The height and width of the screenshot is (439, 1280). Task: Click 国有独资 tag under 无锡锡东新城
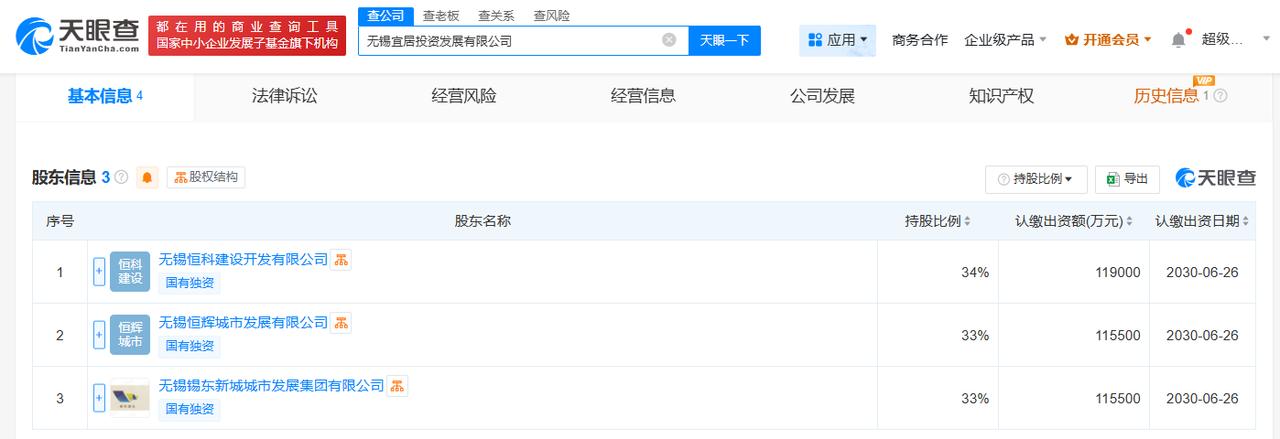point(189,409)
